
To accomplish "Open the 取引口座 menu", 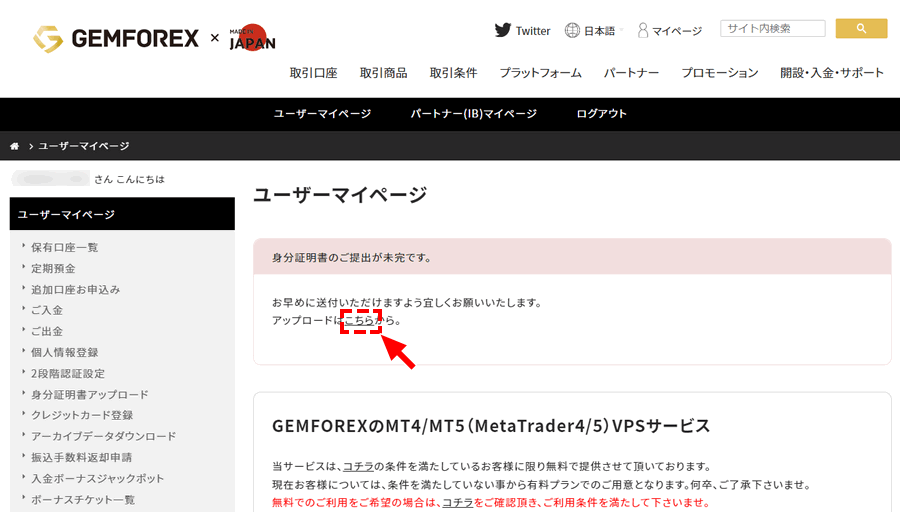I will (313, 73).
